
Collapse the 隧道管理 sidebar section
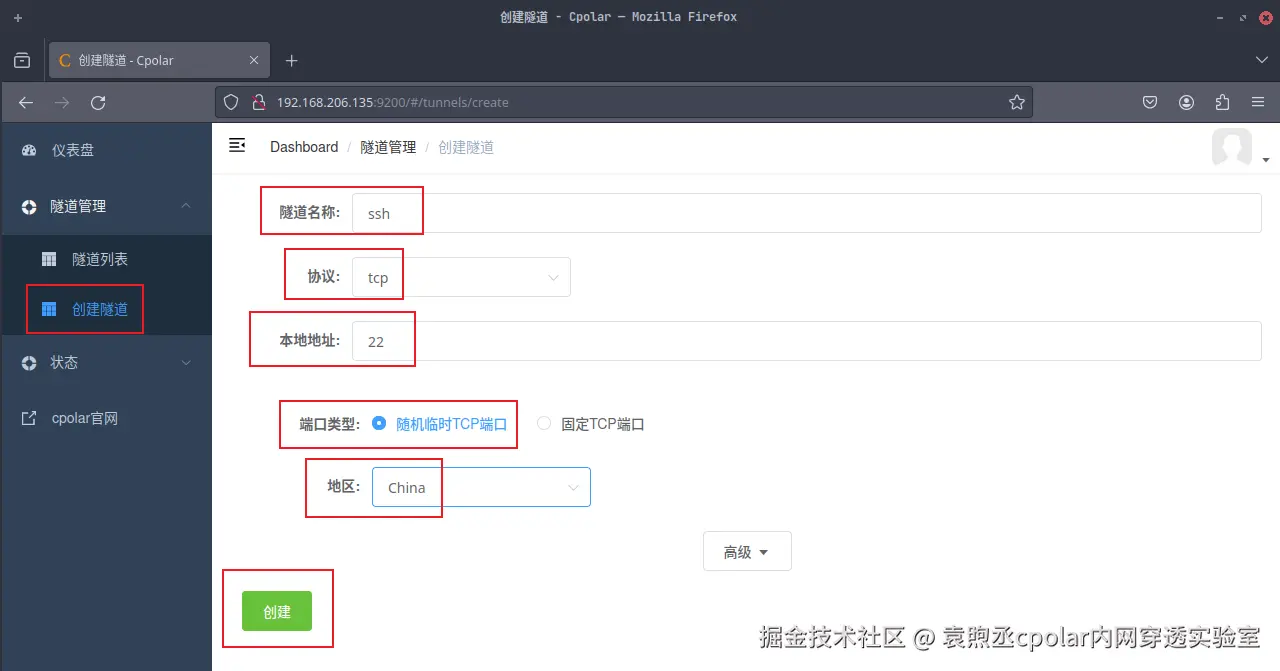tap(106, 206)
